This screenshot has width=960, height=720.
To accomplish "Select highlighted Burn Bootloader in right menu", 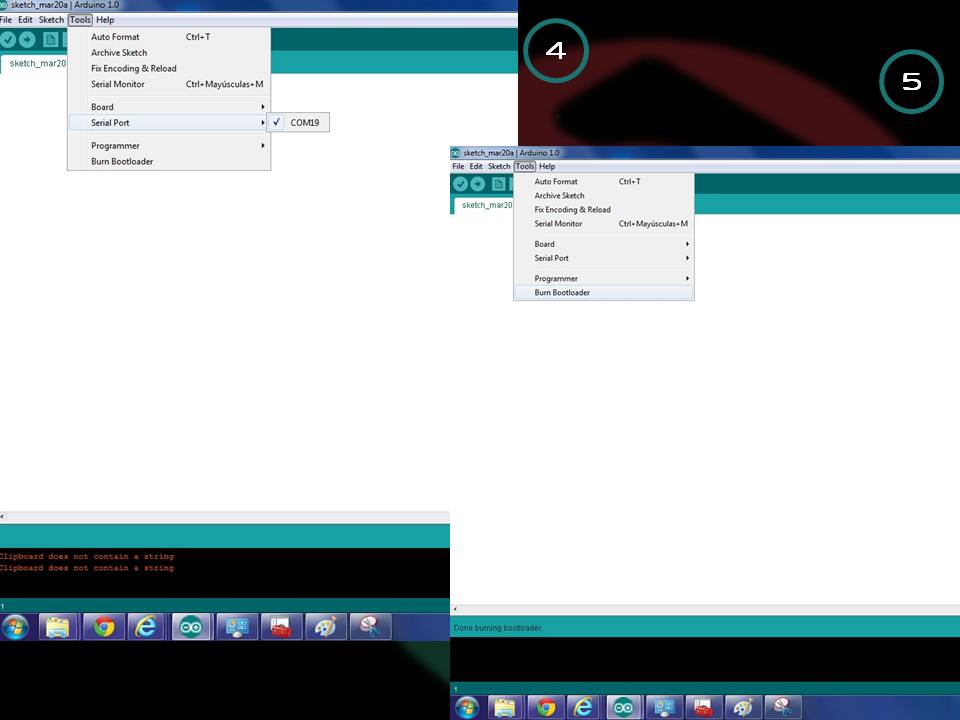I will click(604, 293).
